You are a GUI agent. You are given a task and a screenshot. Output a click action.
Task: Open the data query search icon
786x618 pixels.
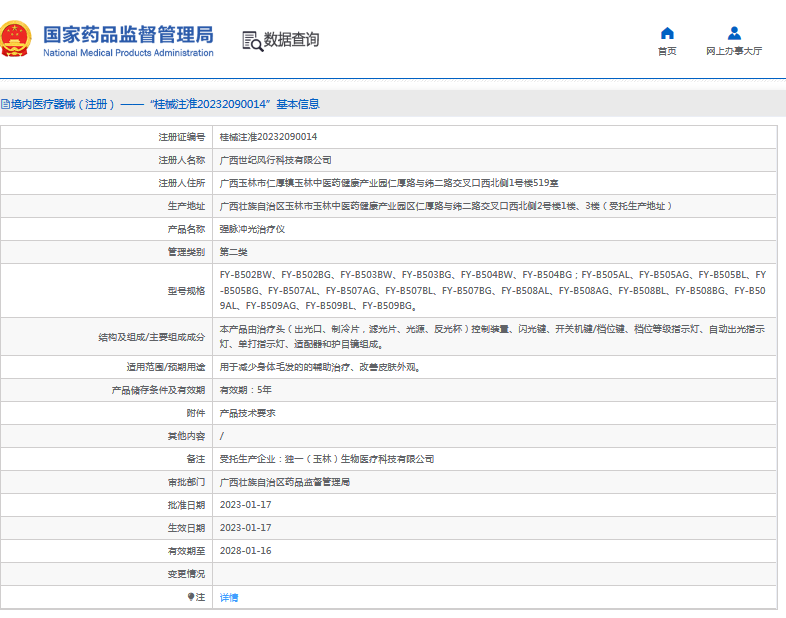coord(252,41)
